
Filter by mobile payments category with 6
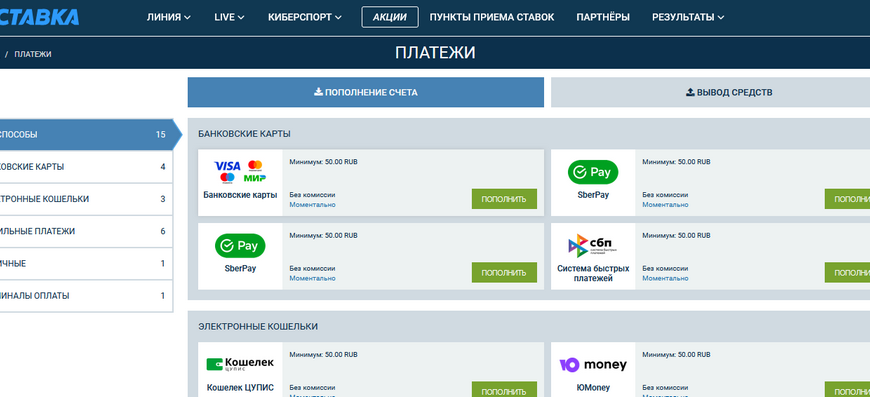point(86,231)
